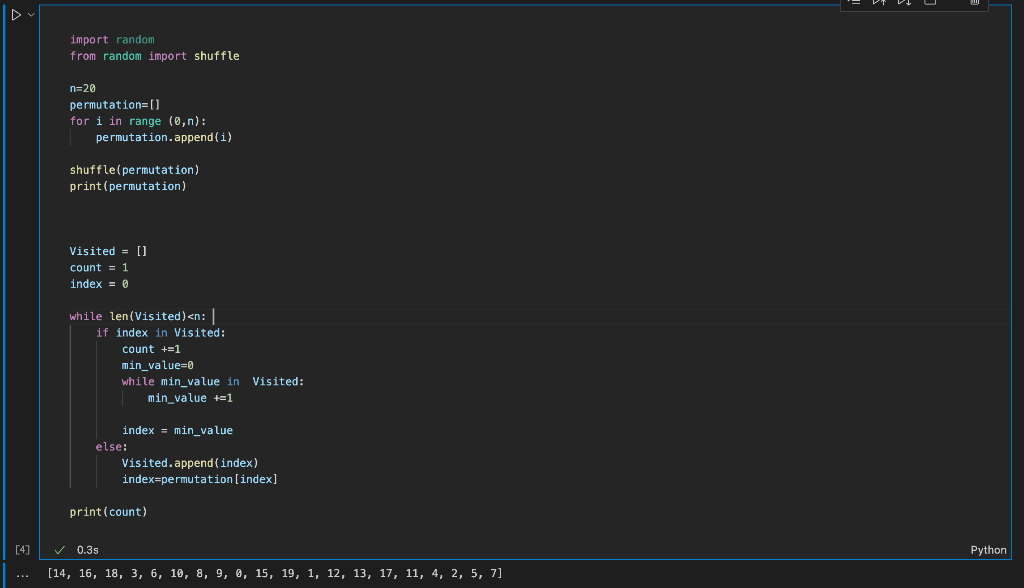Execute cell and below via the down-arrow run icon

coord(903,3)
